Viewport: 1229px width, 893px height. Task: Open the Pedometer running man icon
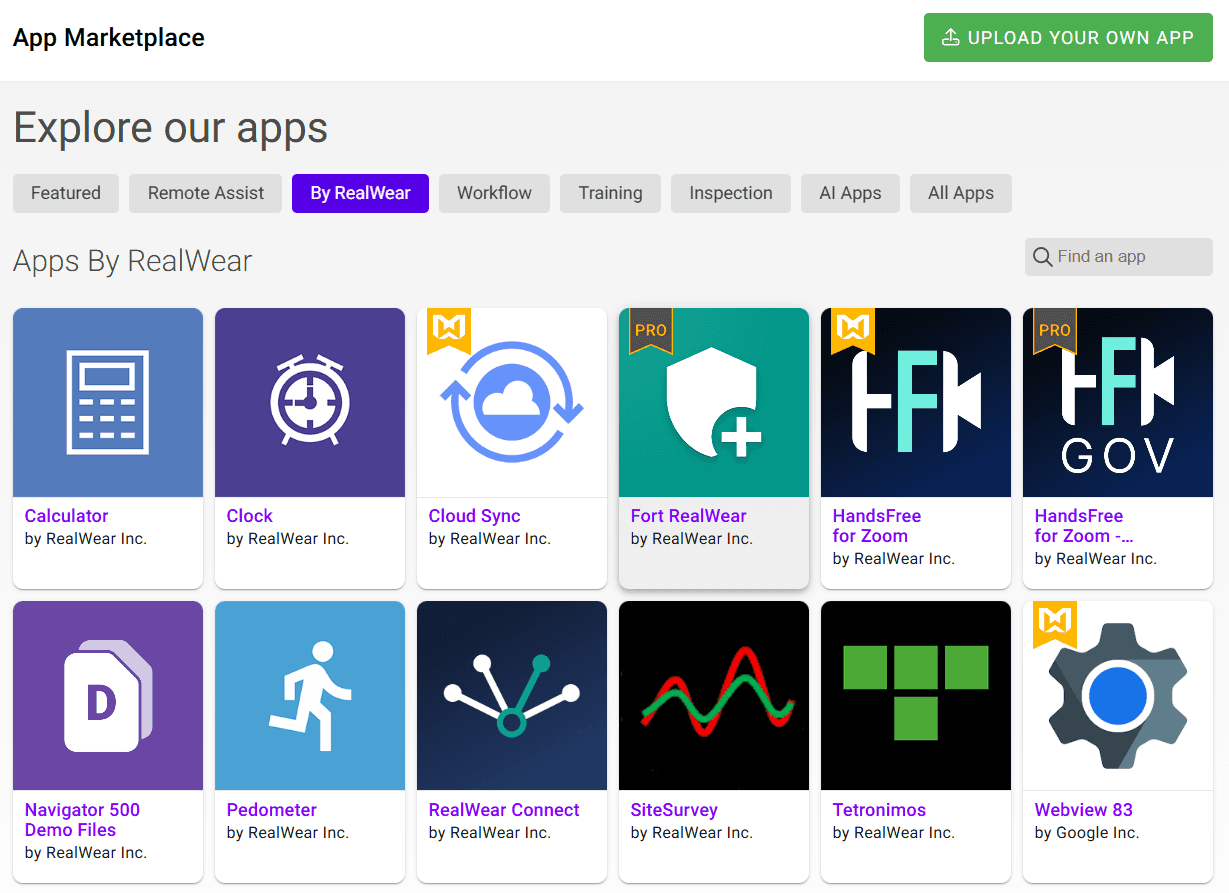pos(310,696)
